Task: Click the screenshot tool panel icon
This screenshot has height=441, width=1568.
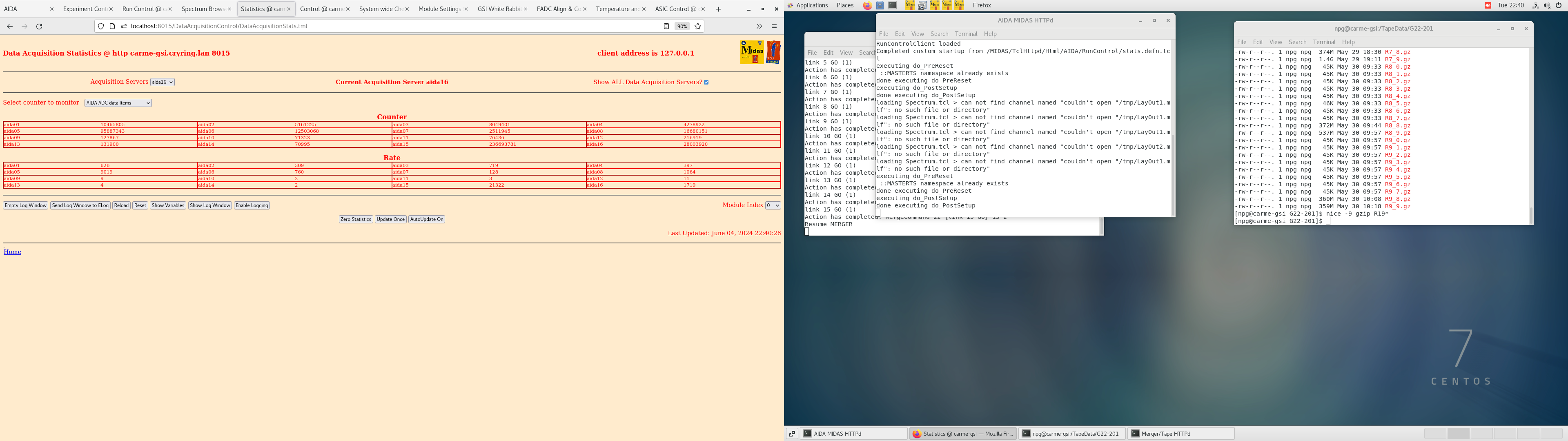Action: (922, 5)
